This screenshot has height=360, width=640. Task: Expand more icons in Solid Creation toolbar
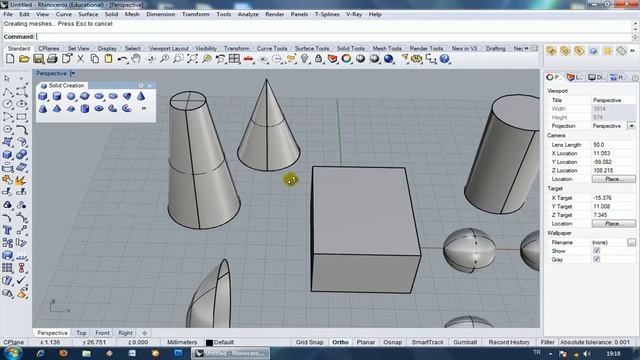[144, 109]
